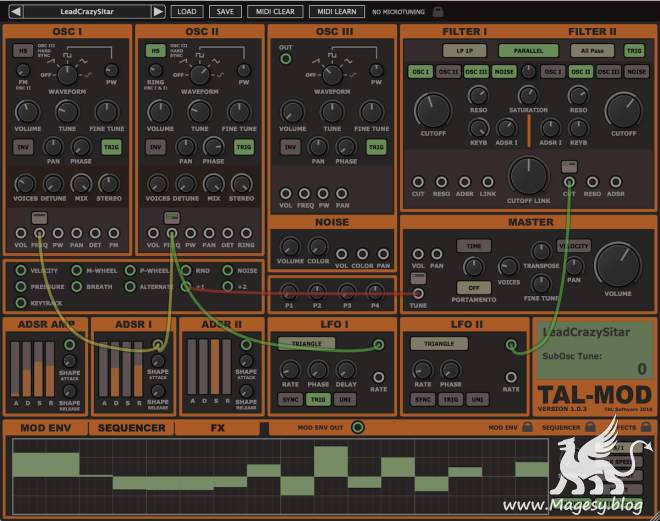660x521 pixels.
Task: Open the portamento OFF mode selector
Action: click(x=474, y=288)
